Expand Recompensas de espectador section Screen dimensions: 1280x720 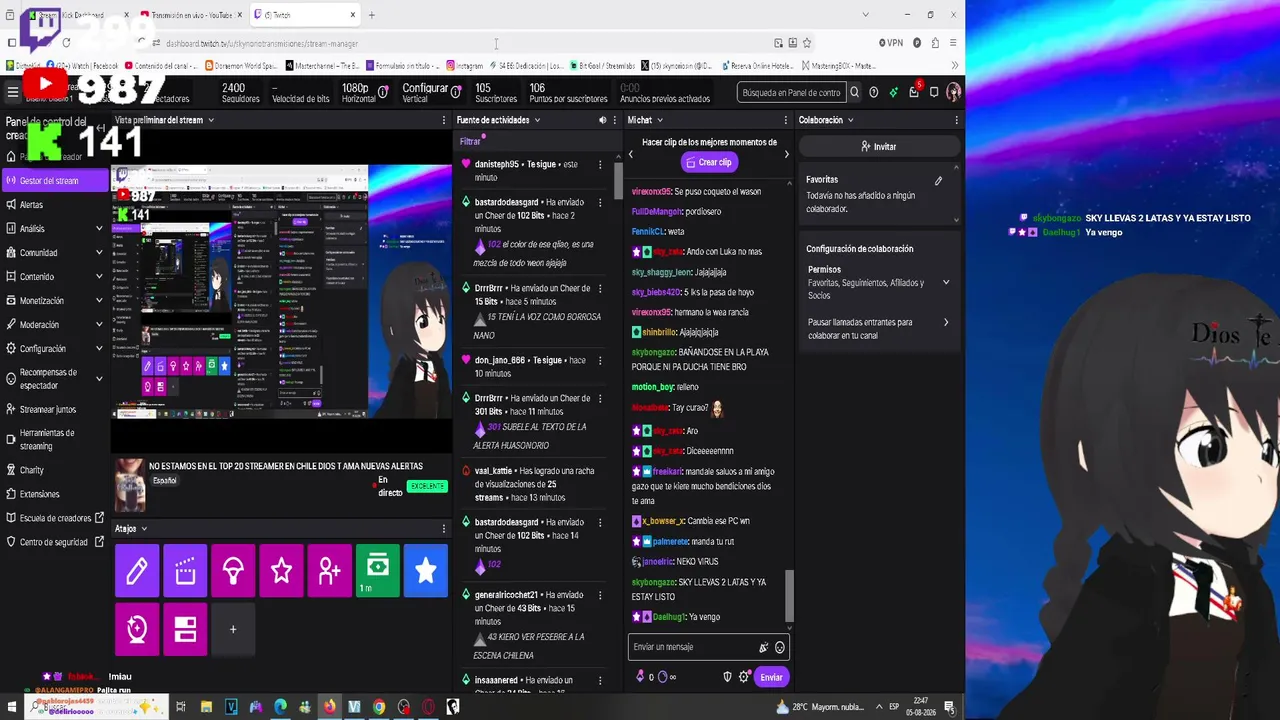tap(99, 379)
